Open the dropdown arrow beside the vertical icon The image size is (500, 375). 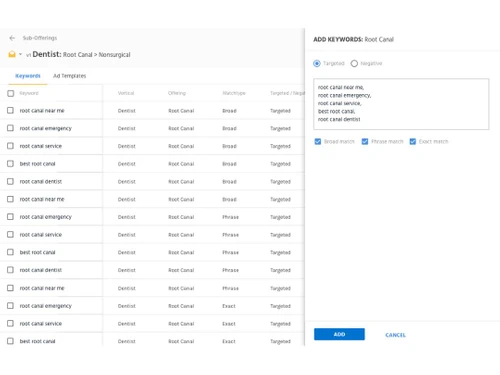(20, 54)
